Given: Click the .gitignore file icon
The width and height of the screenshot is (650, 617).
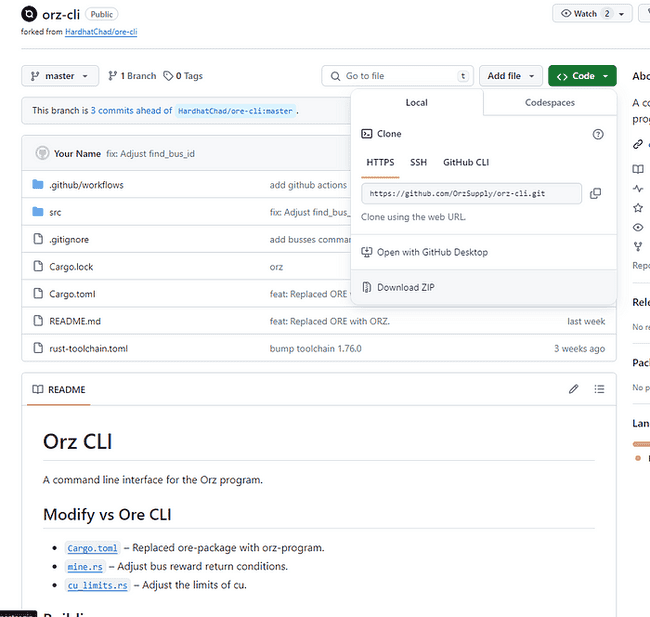Looking at the screenshot, I should (x=38, y=239).
